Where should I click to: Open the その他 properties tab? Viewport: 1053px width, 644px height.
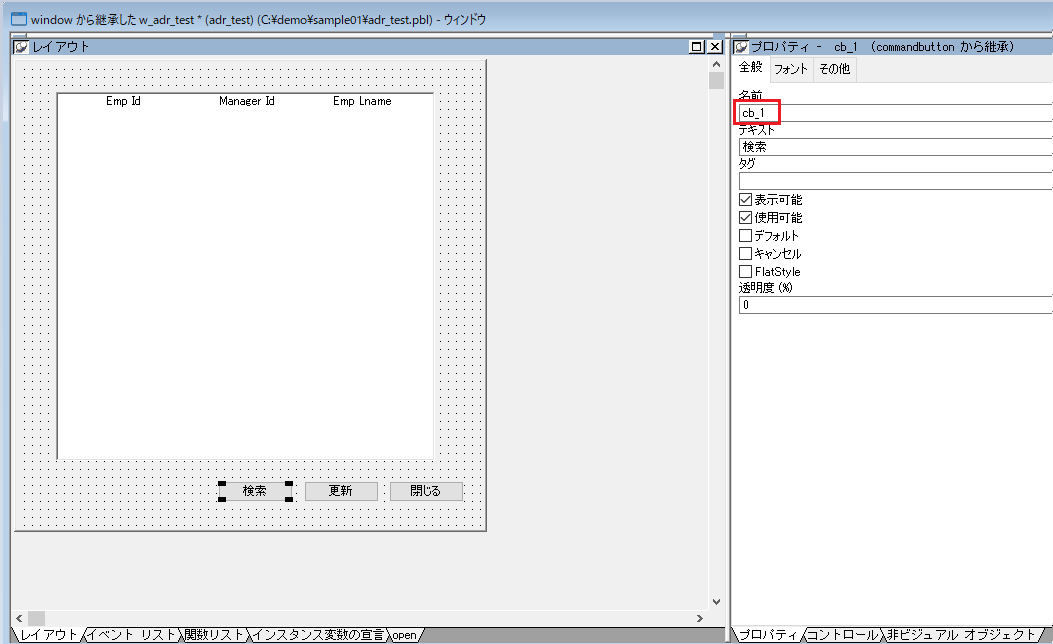[x=834, y=69]
